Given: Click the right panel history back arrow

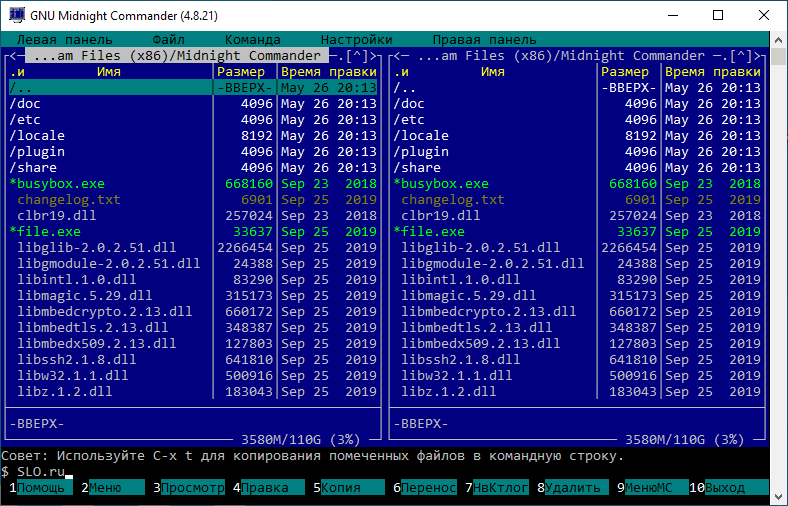Looking at the screenshot, I should [x=397, y=56].
